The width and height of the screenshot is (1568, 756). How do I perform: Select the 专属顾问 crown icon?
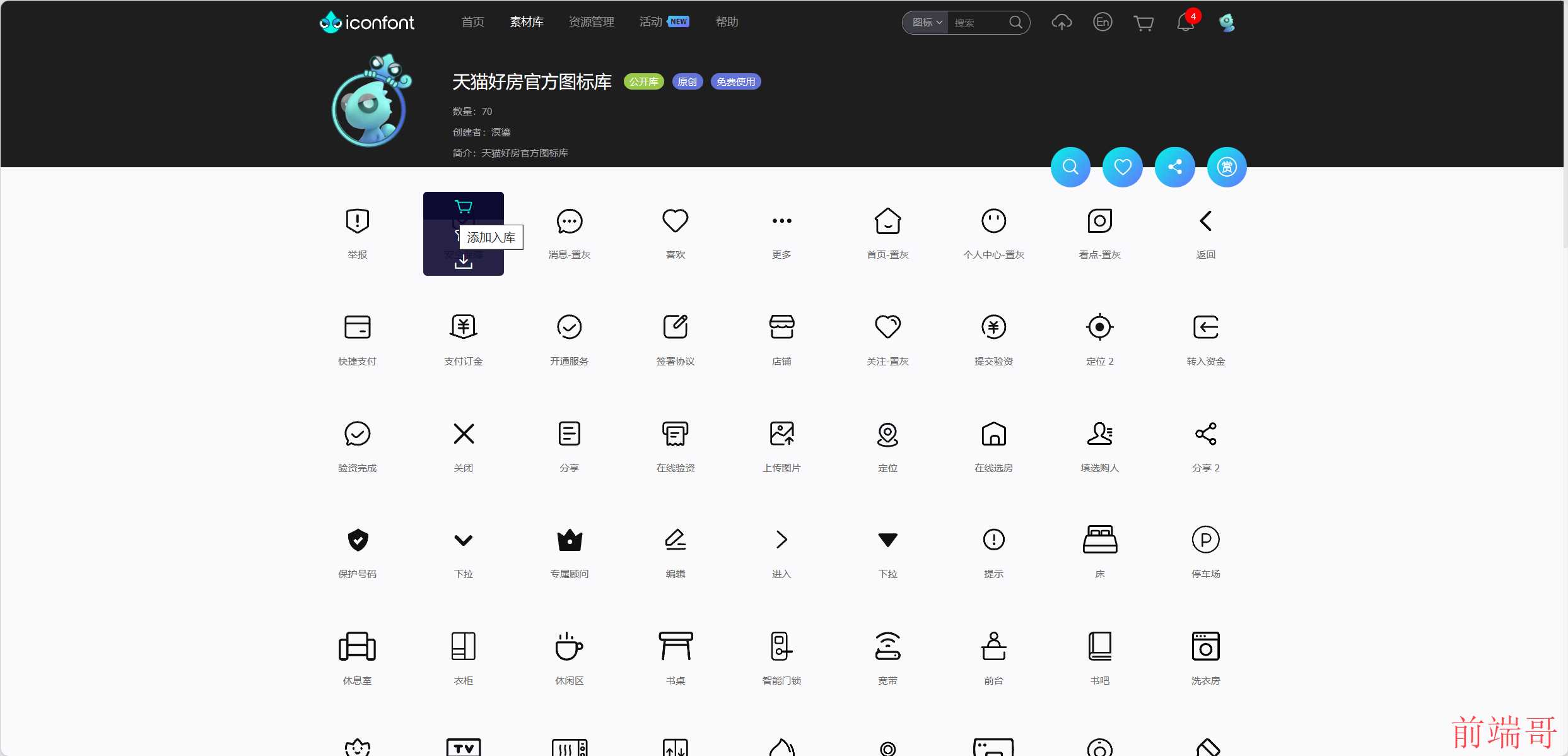tap(570, 540)
